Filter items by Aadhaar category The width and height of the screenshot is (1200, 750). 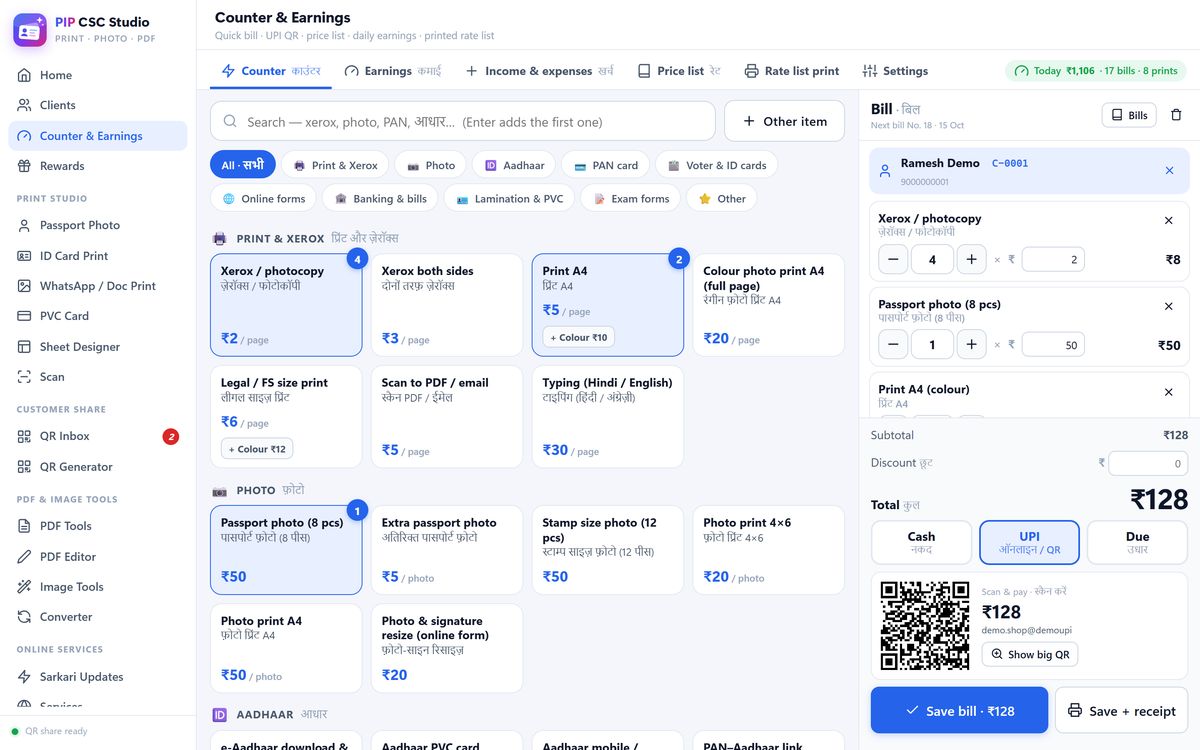(x=514, y=165)
